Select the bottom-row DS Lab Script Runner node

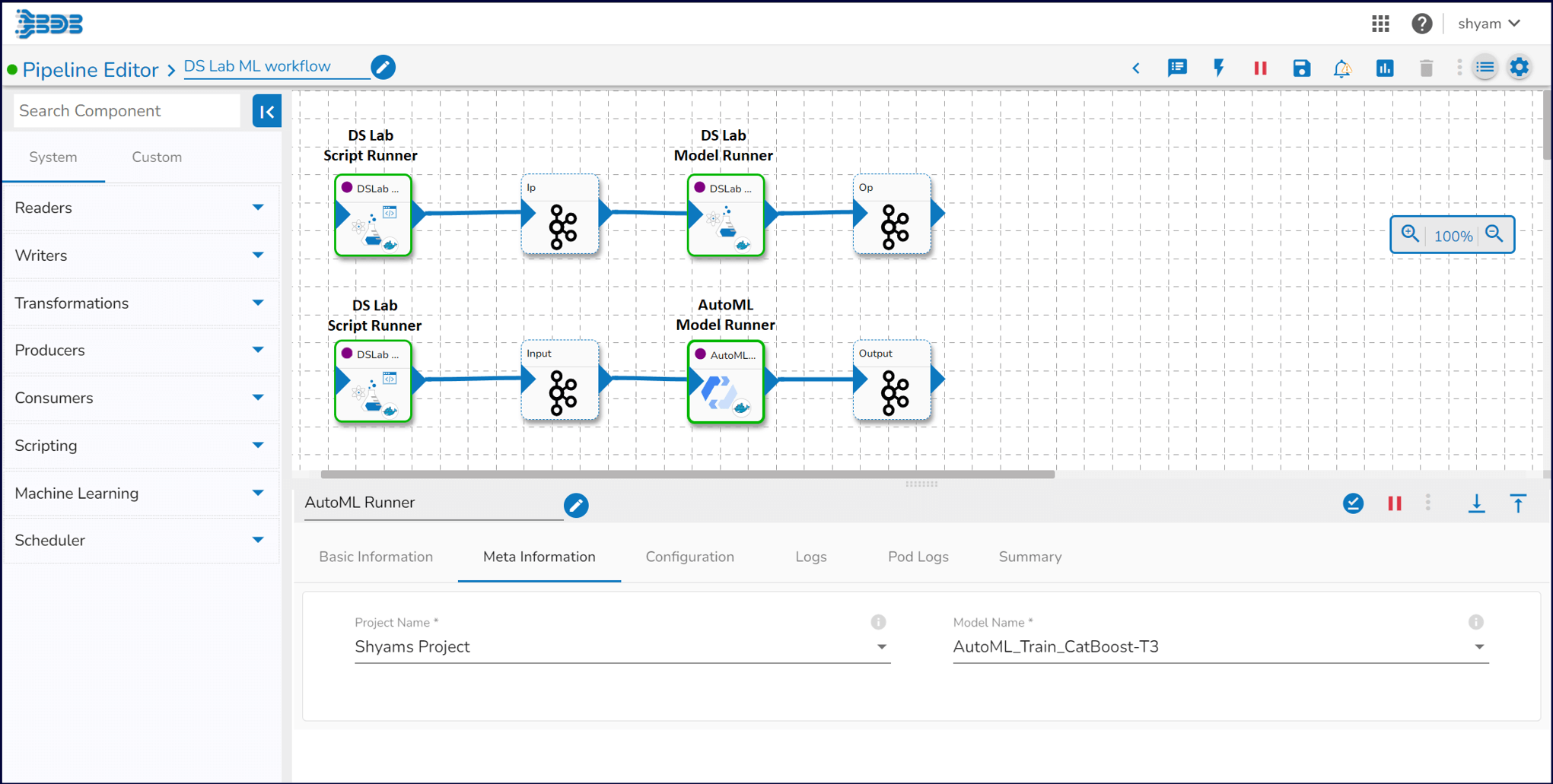[x=373, y=381]
